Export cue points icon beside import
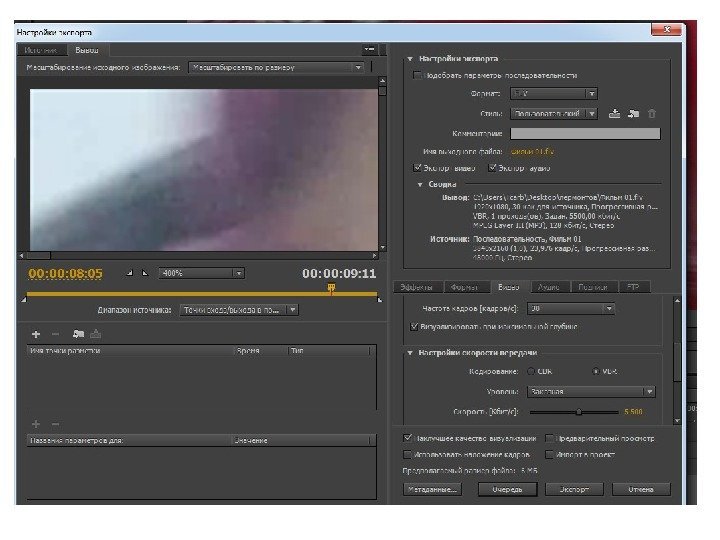720x540 pixels. (96, 334)
